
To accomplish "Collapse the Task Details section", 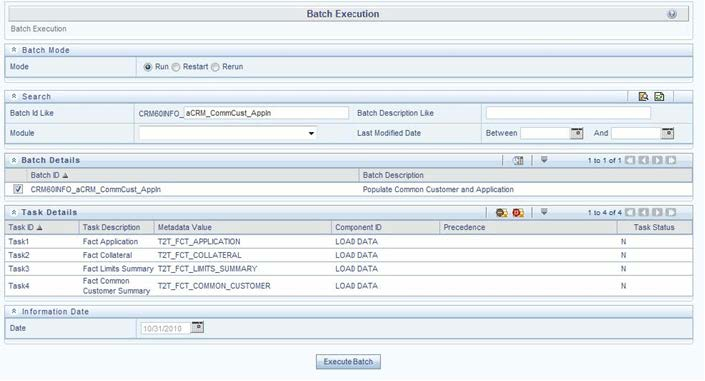I will tap(14, 212).
